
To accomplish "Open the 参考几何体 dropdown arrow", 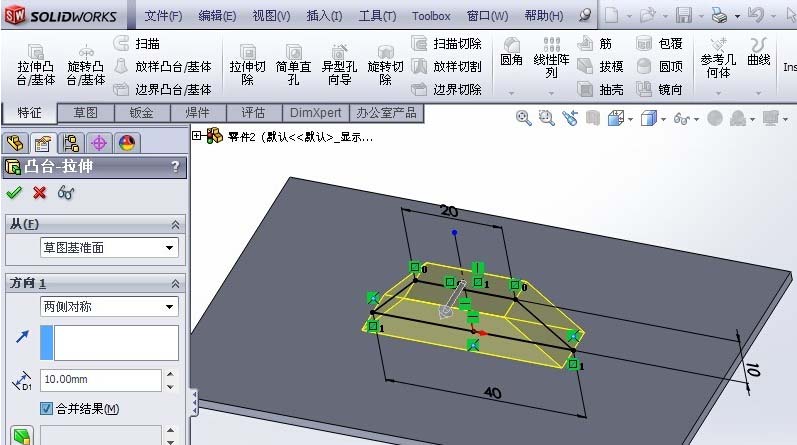I will (718, 93).
